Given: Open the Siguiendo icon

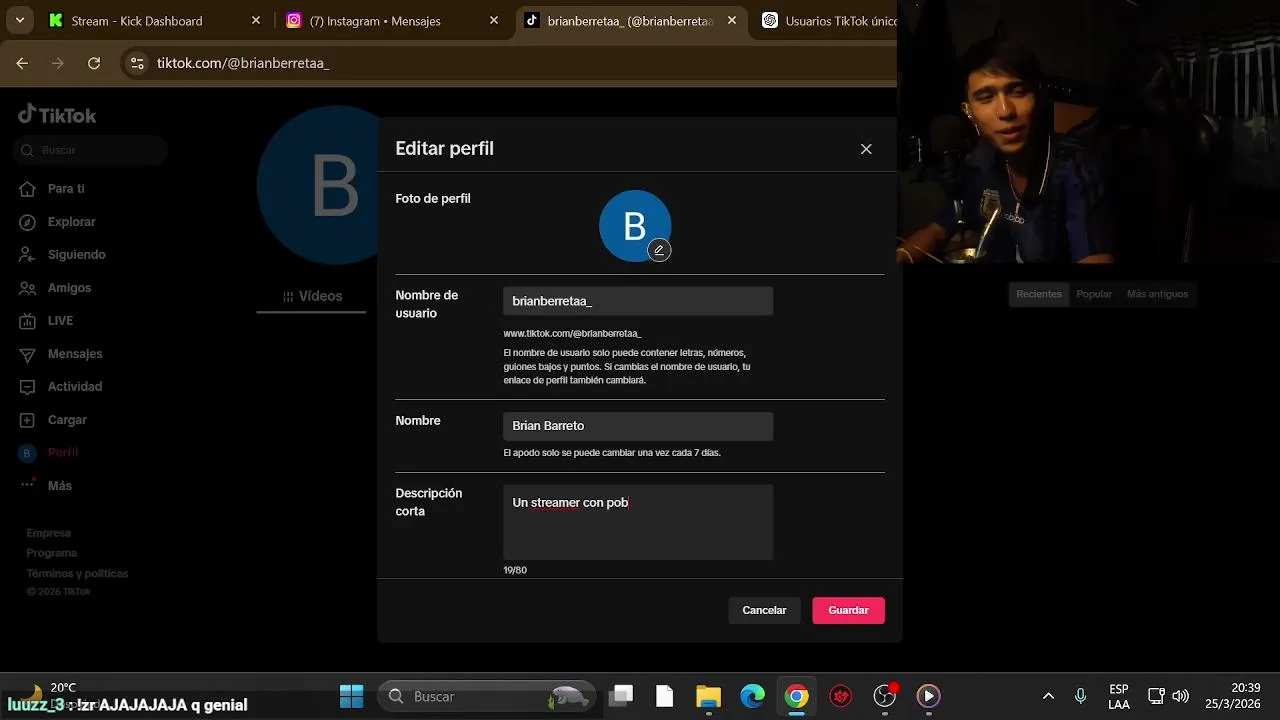Looking at the screenshot, I should (x=28, y=255).
